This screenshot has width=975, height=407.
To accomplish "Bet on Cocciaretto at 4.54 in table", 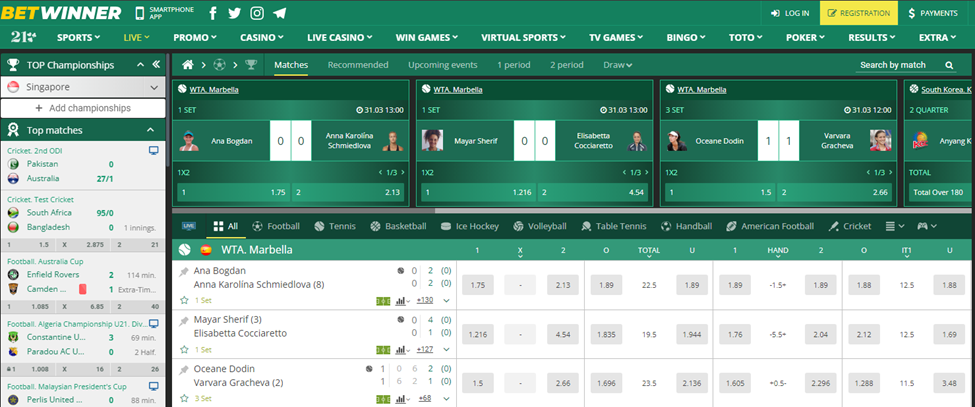I will (563, 334).
